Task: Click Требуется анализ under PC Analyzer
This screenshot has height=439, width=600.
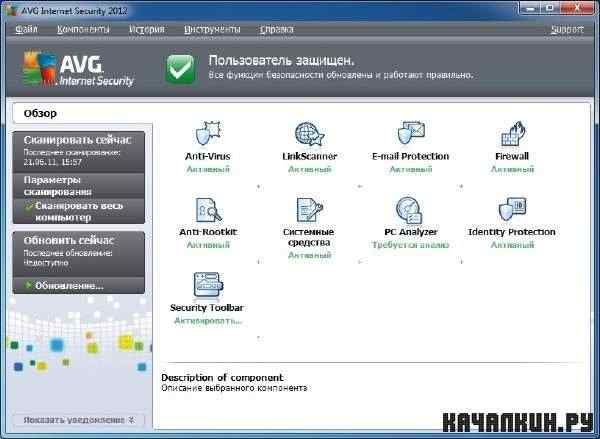Action: pyautogui.click(x=411, y=245)
